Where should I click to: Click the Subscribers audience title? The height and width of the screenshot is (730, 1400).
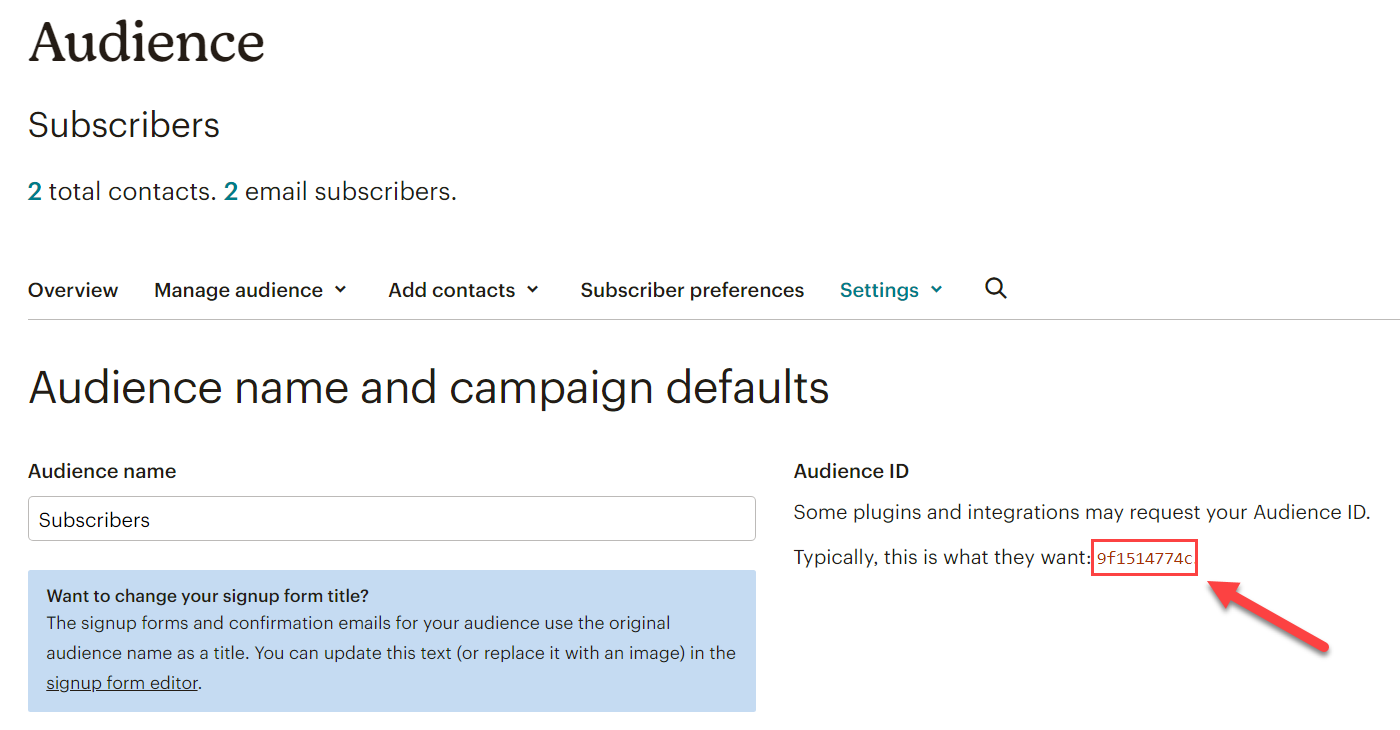[x=124, y=125]
